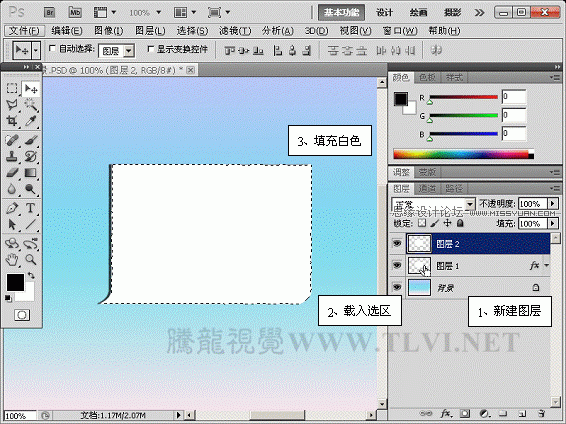The height and width of the screenshot is (424, 566).
Task: Select the Magic Wand tool
Action: pyautogui.click(x=31, y=105)
